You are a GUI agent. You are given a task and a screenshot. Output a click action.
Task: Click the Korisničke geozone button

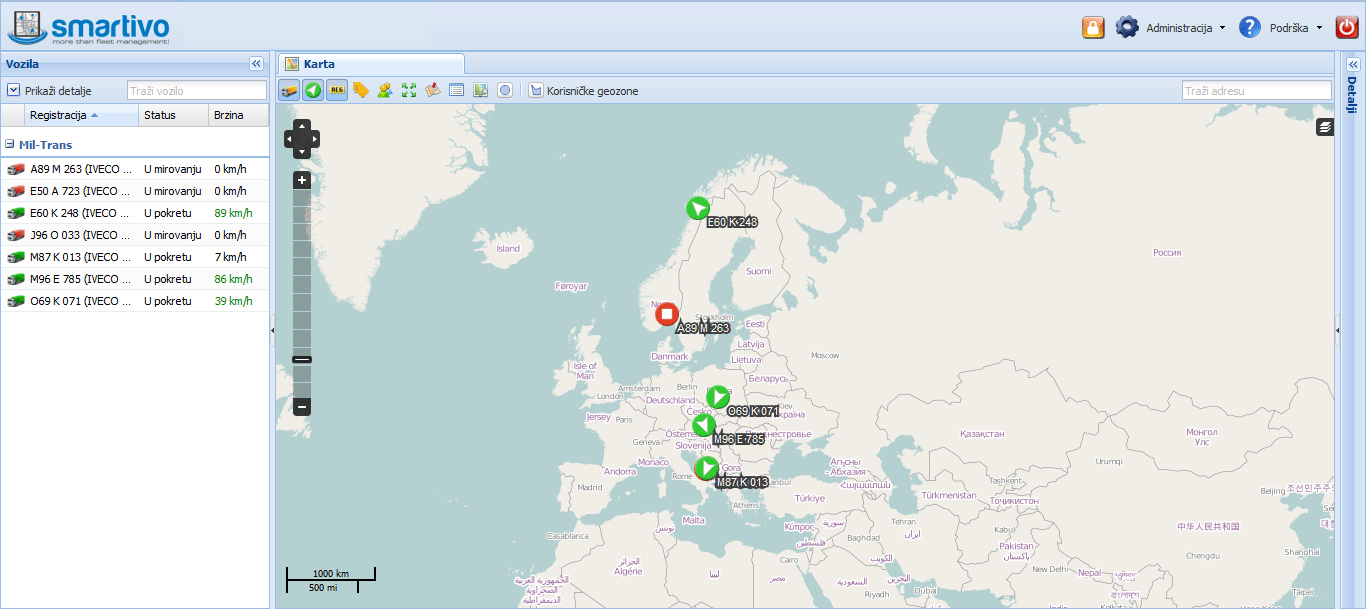pos(584,91)
